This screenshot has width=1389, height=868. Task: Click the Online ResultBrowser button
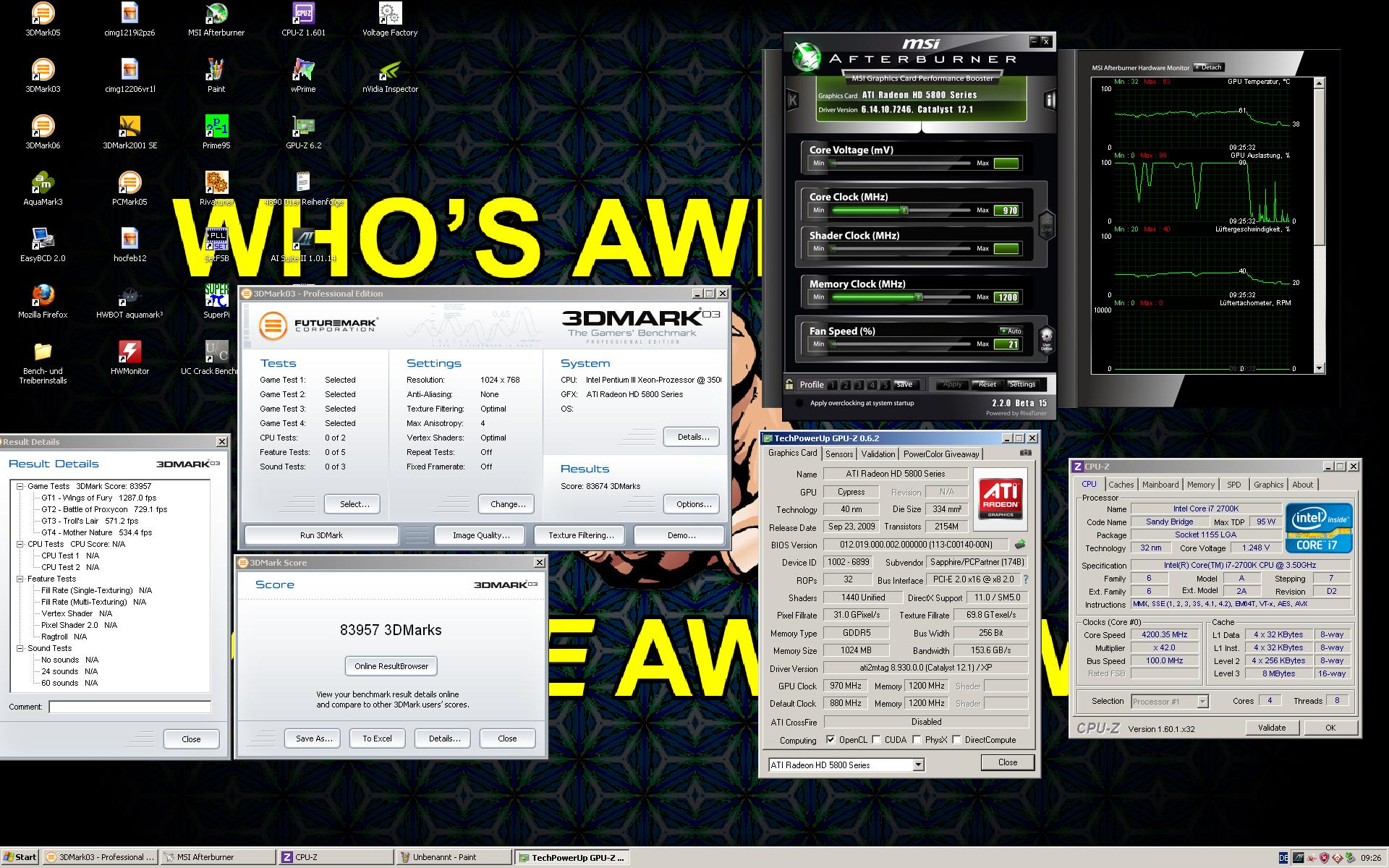coord(391,666)
